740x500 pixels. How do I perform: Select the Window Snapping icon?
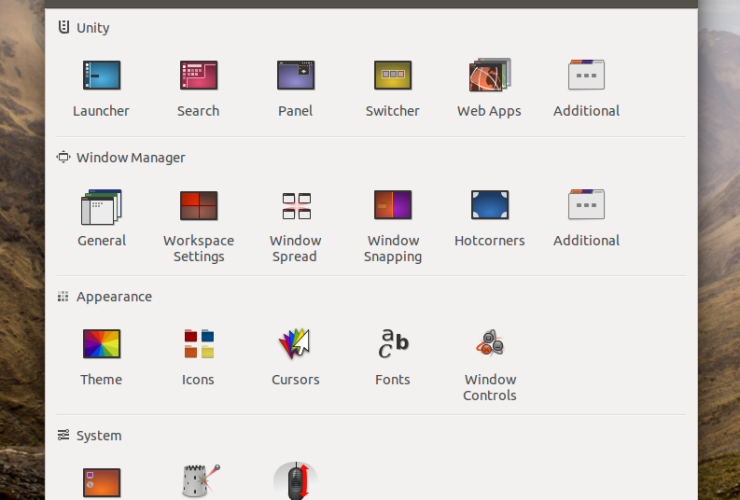392,206
